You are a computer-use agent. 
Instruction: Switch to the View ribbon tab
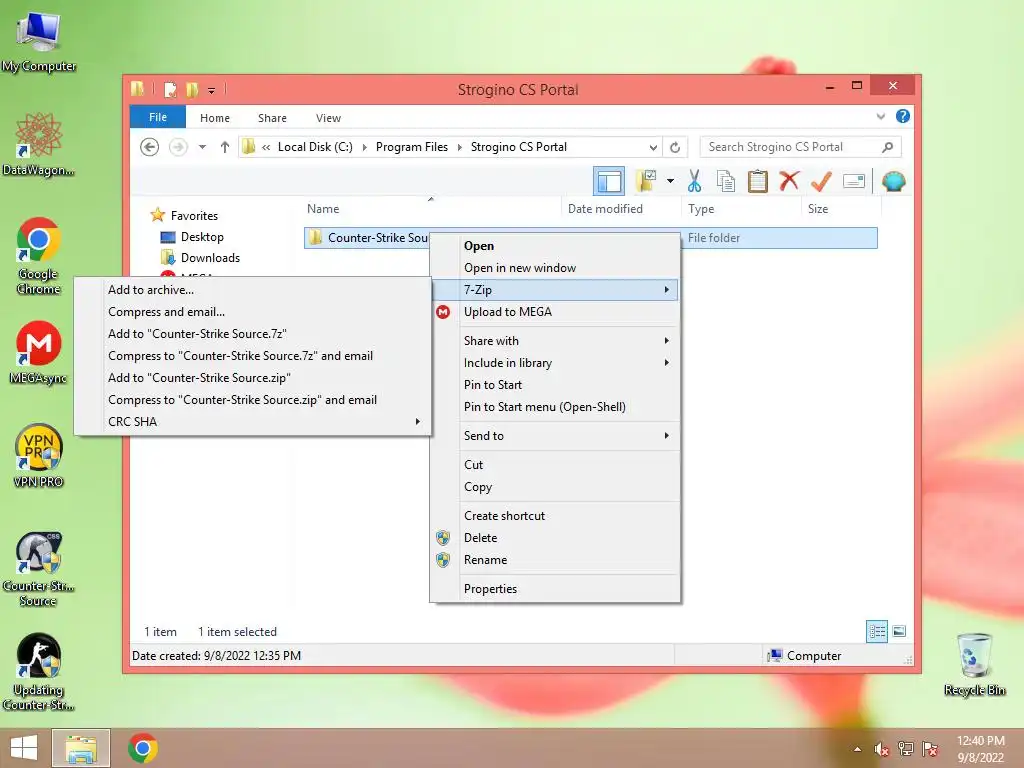328,118
